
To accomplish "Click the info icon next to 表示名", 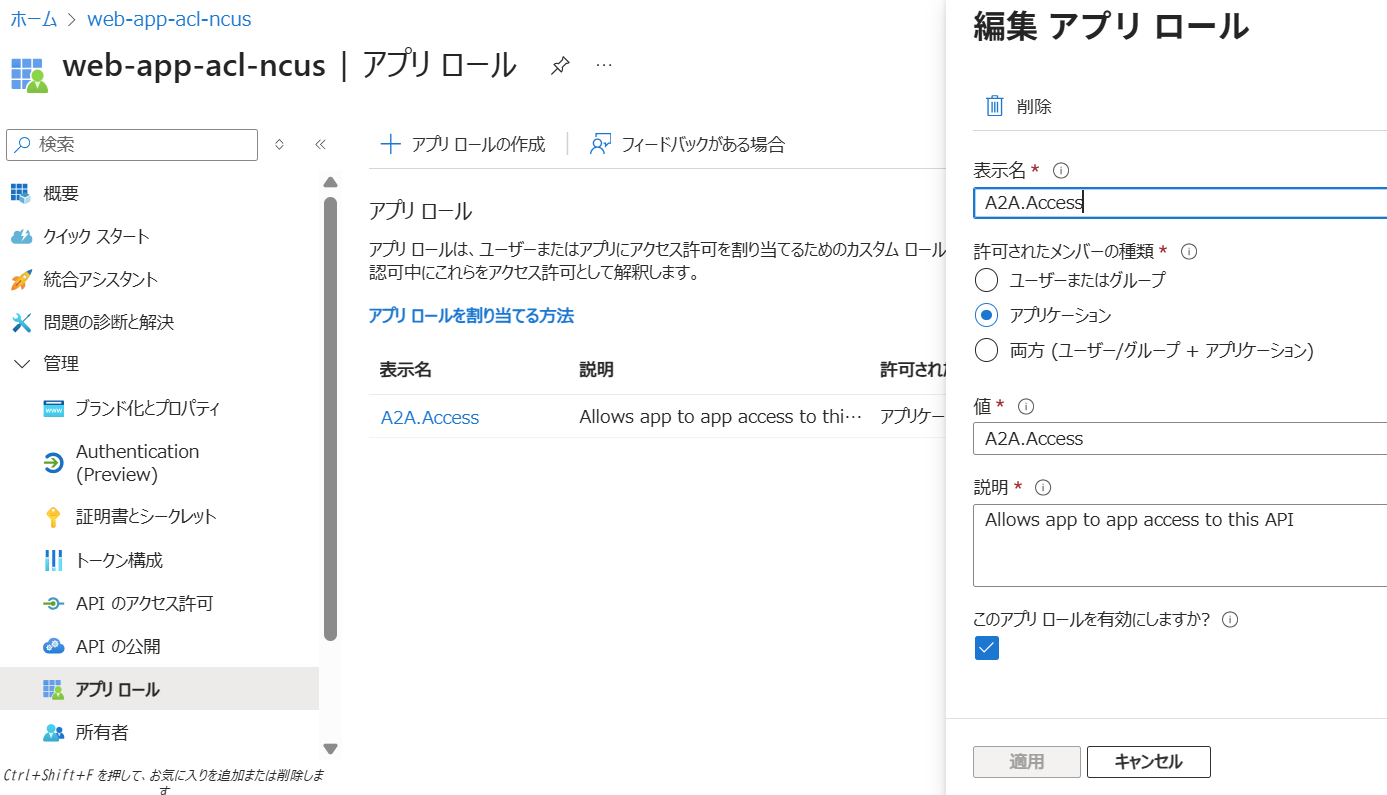I will [x=1062, y=170].
